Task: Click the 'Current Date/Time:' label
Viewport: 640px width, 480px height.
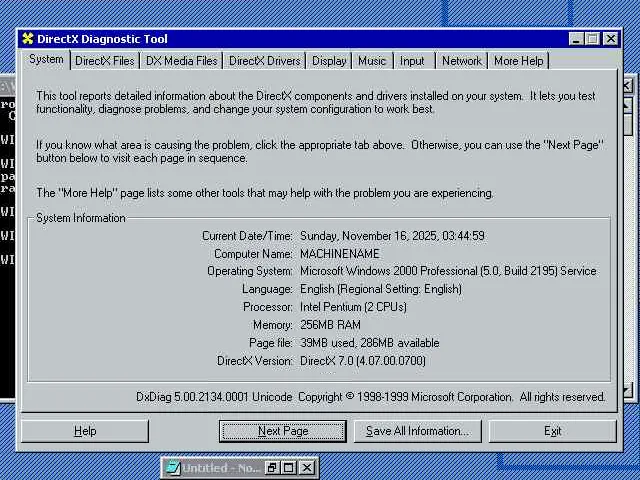Action: pyautogui.click(x=247, y=236)
